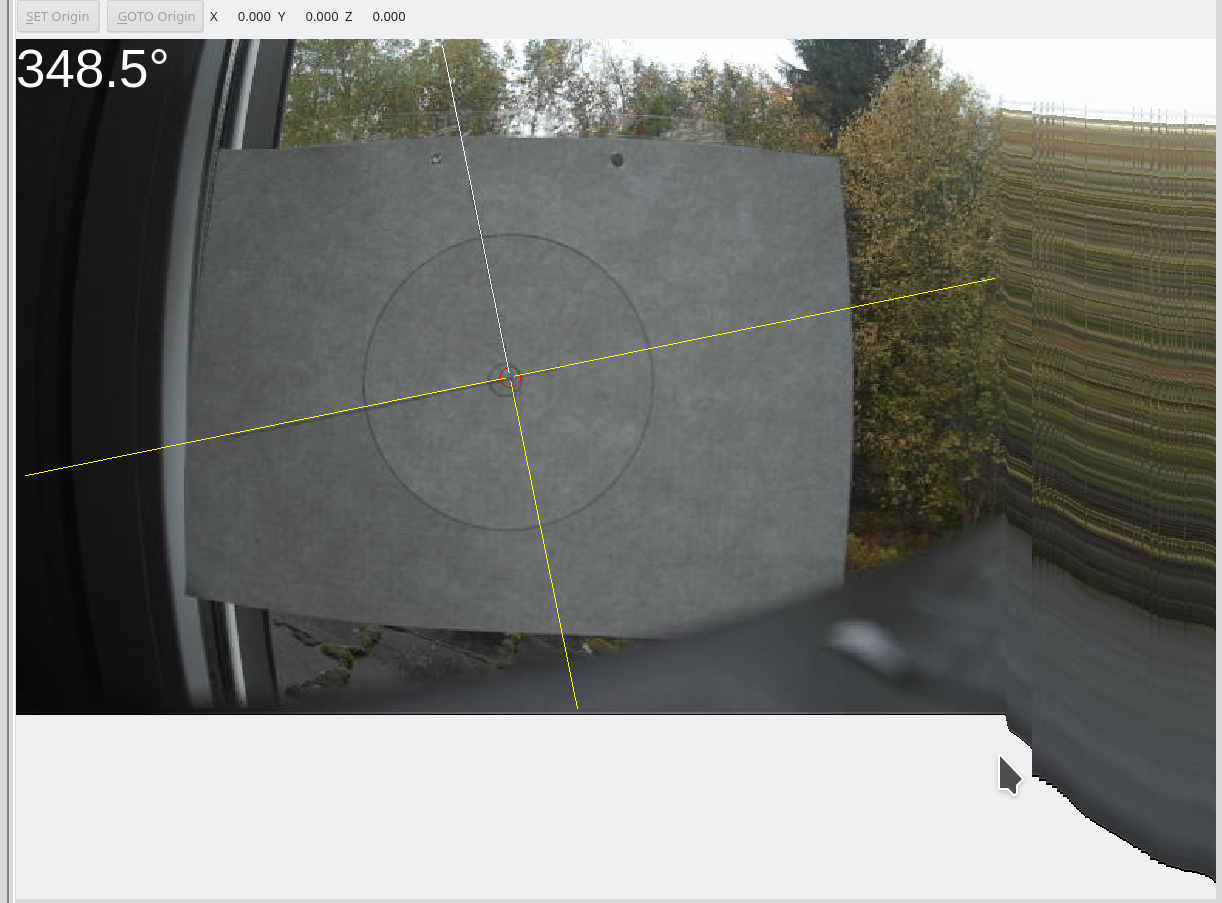Image resolution: width=1222 pixels, height=903 pixels.
Task: Click the X coordinate value 0.000
Action: coord(254,17)
